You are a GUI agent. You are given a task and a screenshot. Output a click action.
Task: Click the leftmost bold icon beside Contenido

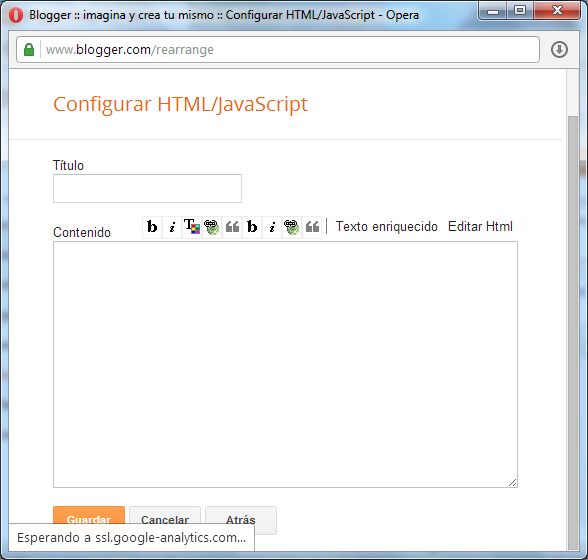[x=152, y=227]
